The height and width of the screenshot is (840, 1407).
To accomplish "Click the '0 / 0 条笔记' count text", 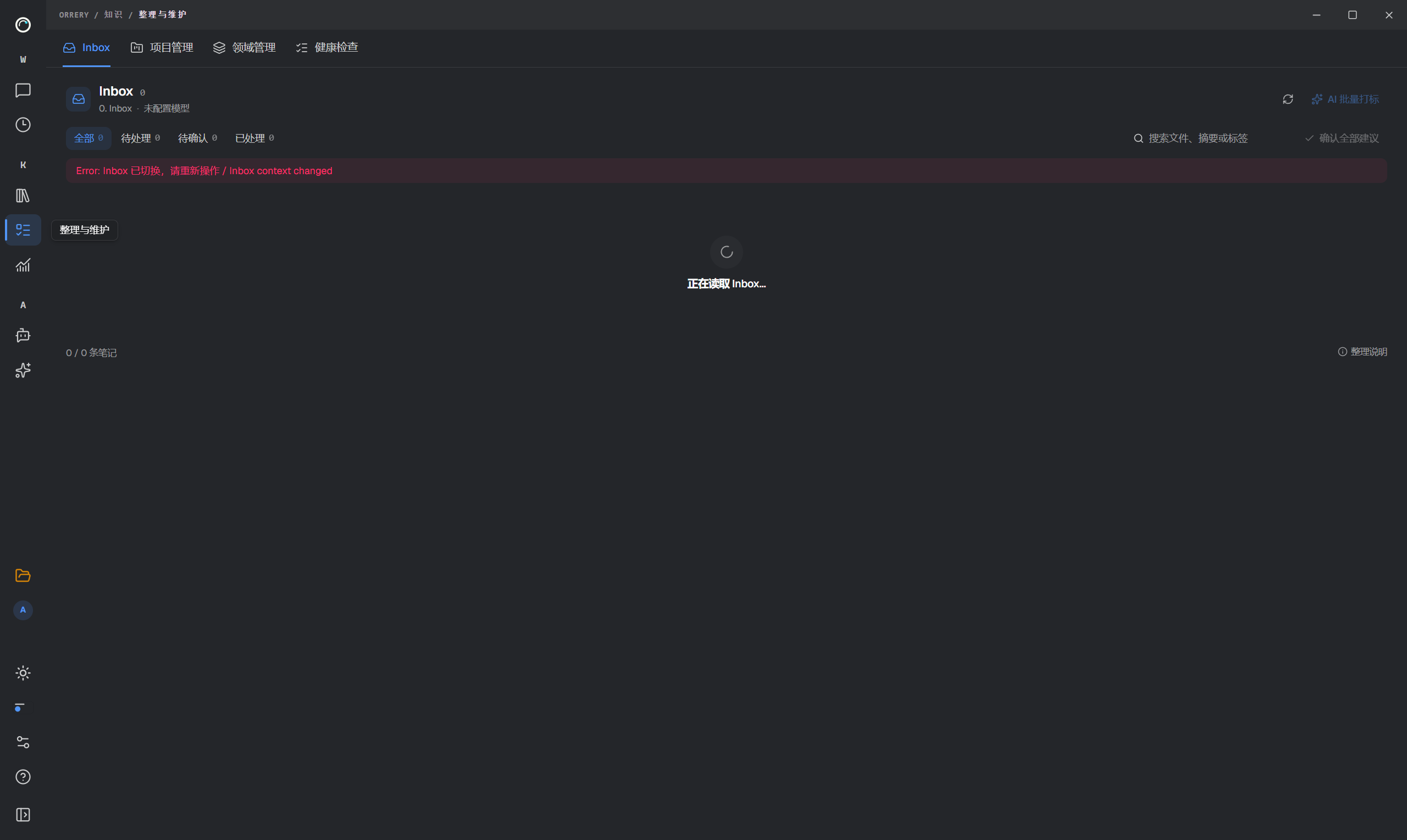I will pos(91,353).
